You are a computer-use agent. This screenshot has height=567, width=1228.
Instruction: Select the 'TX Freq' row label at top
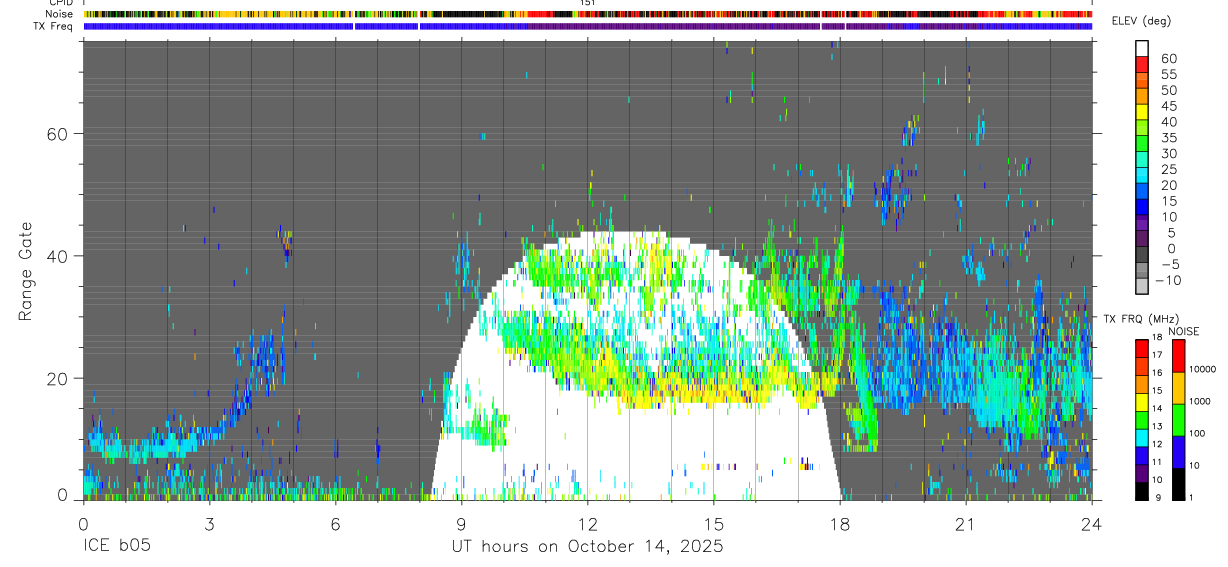(x=53, y=27)
